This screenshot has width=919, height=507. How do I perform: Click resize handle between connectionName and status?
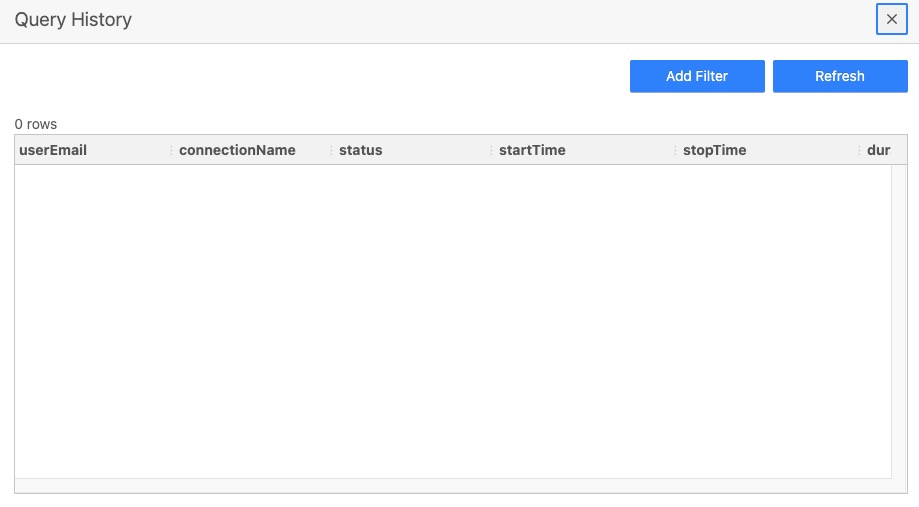[x=331, y=150]
